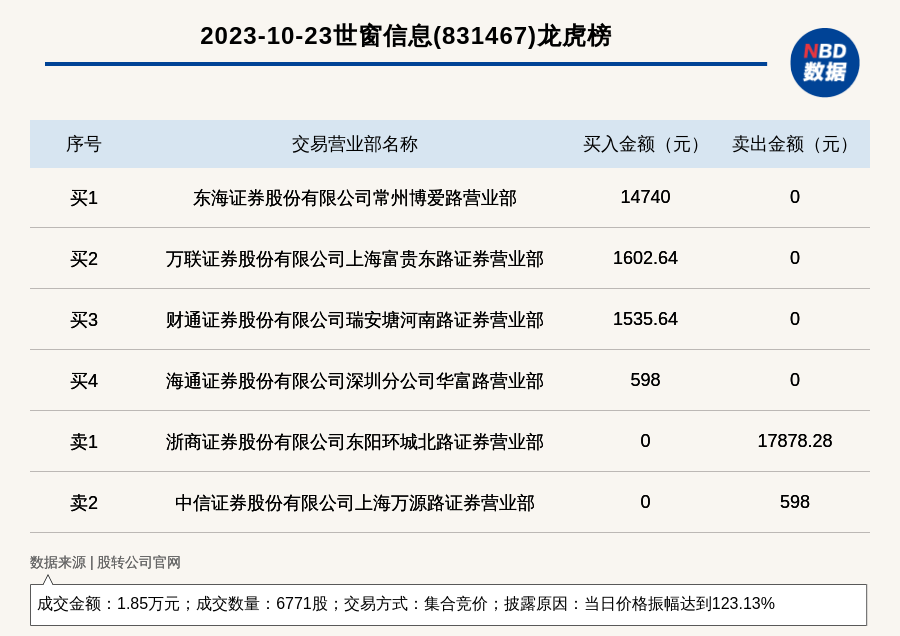Click the buy amount 1535.64
The image size is (900, 636).
coord(645,319)
